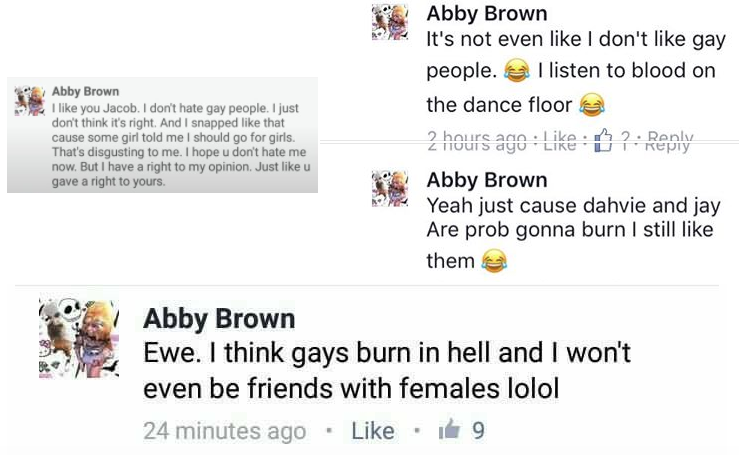The width and height of the screenshot is (739, 455).
Task: Click the thumbs-up icon beside the Reply link
Action: 603,141
